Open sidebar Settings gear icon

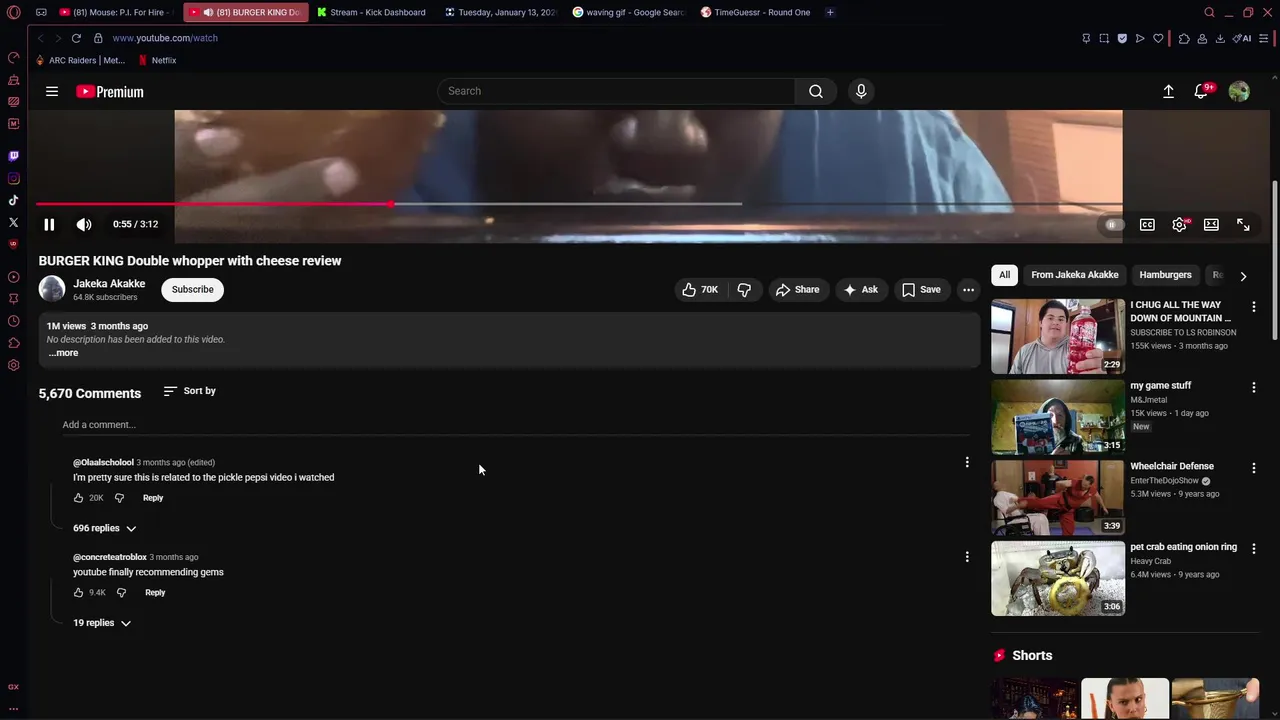13,365
